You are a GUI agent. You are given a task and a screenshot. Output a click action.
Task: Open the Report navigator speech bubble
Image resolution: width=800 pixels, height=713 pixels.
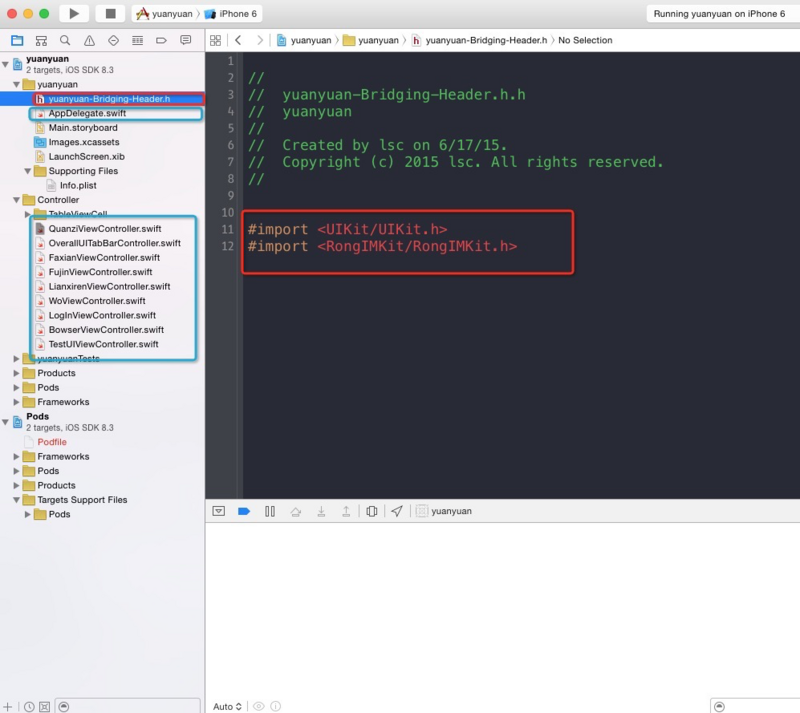[186, 40]
